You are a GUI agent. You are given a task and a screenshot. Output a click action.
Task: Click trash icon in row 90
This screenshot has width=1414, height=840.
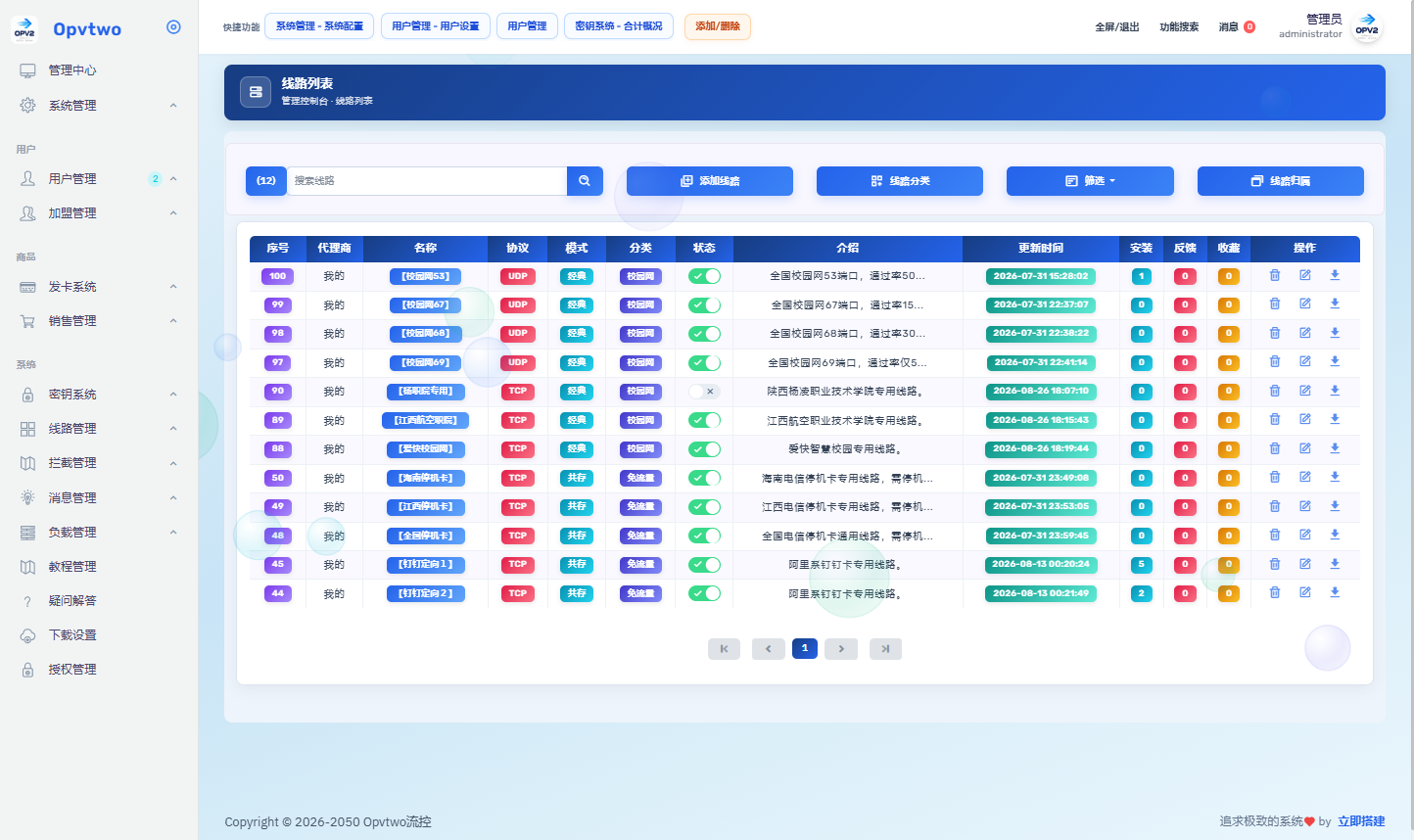pos(1275,391)
